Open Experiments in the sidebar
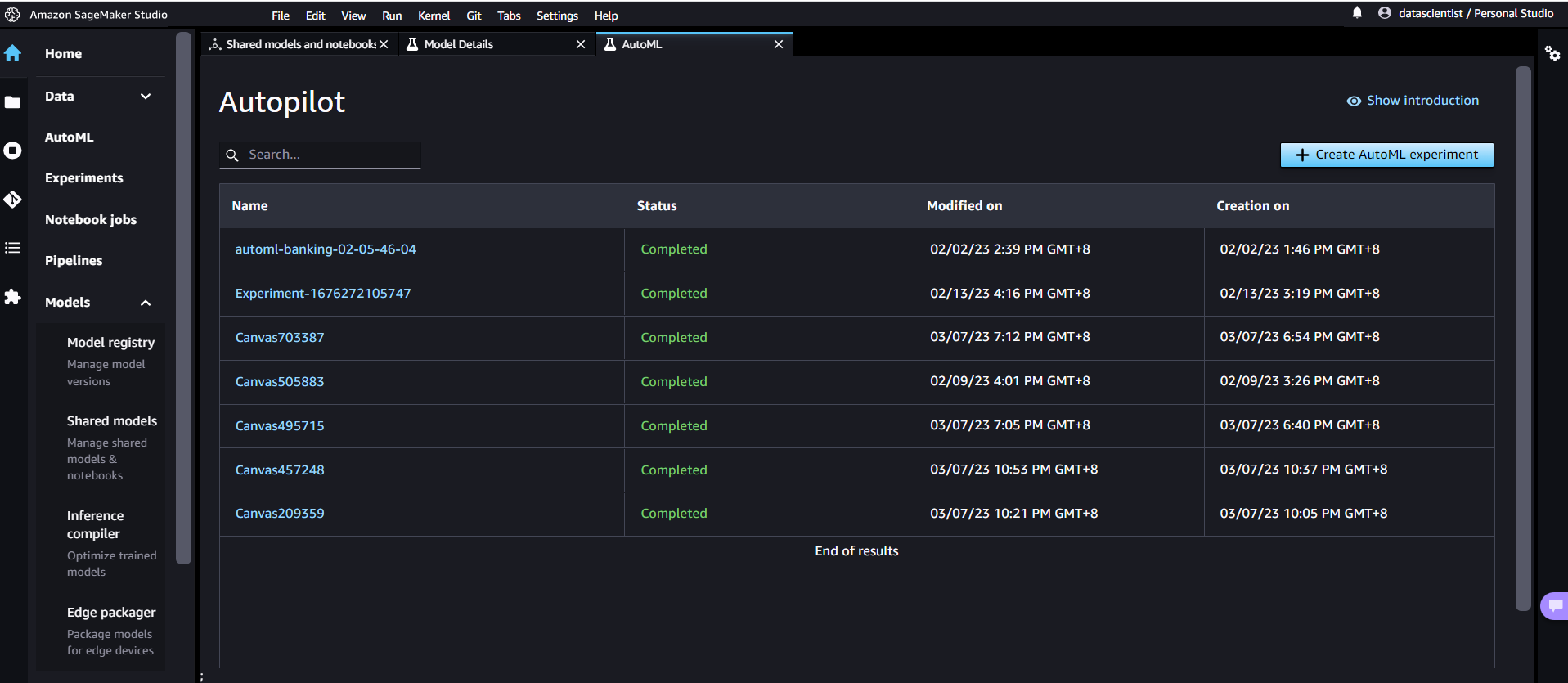1568x683 pixels. (x=83, y=178)
